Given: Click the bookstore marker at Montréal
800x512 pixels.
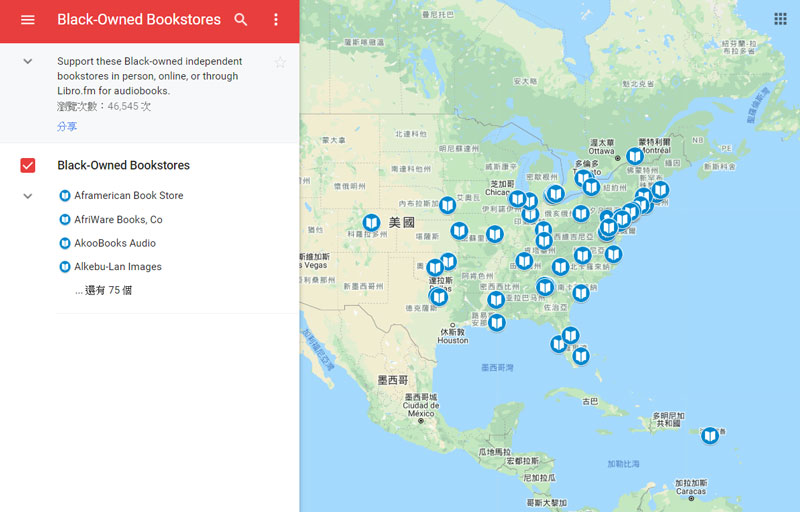Looking at the screenshot, I should pyautogui.click(x=635, y=156).
